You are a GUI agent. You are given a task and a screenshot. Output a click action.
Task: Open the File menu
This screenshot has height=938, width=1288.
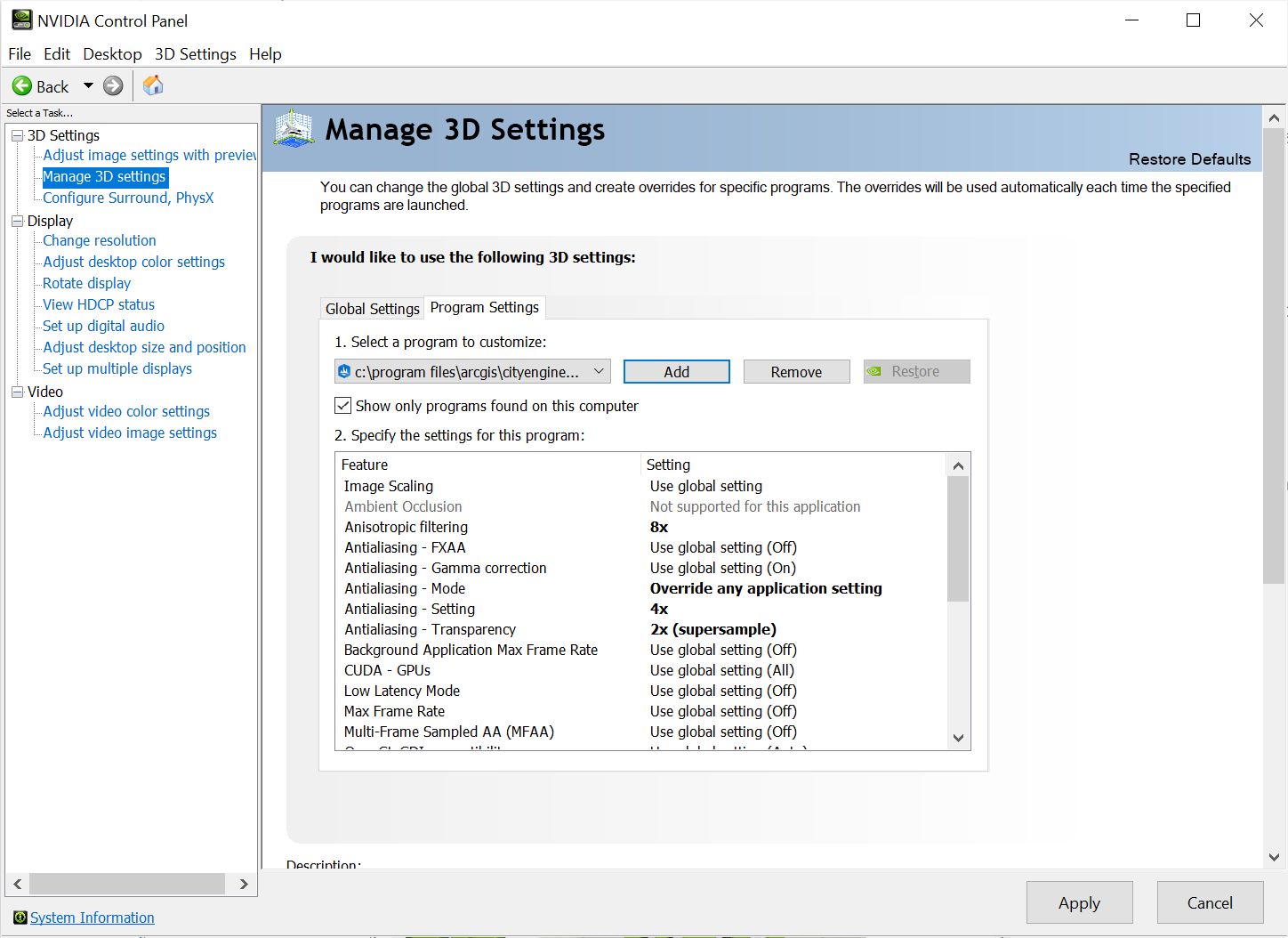click(20, 54)
